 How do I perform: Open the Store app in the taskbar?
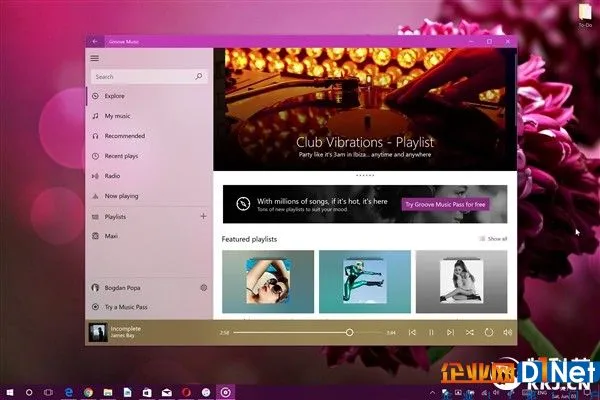pos(147,392)
